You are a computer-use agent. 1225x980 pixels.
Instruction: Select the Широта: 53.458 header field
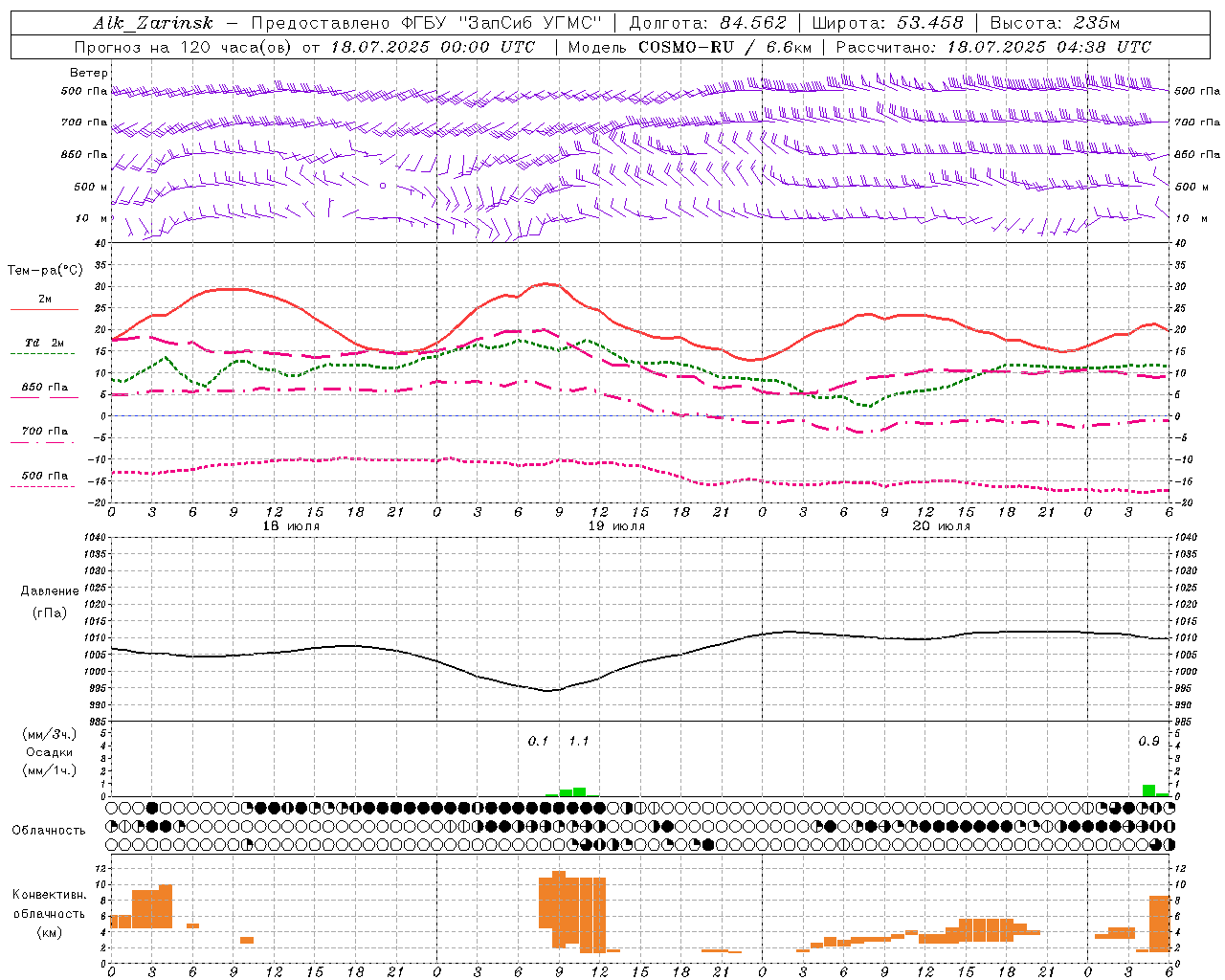coord(887,23)
